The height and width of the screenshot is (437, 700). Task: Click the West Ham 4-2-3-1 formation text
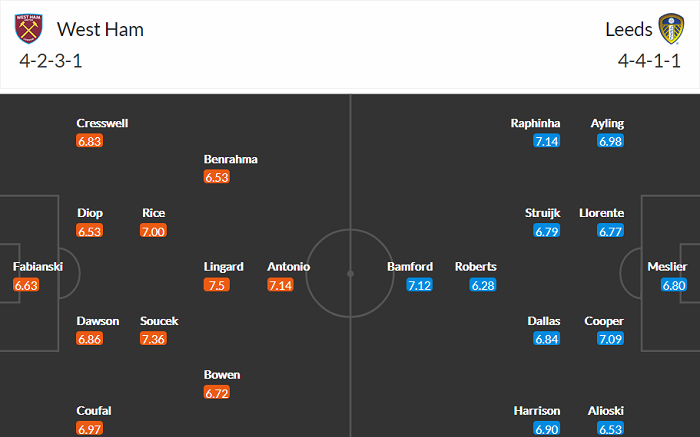point(48,60)
